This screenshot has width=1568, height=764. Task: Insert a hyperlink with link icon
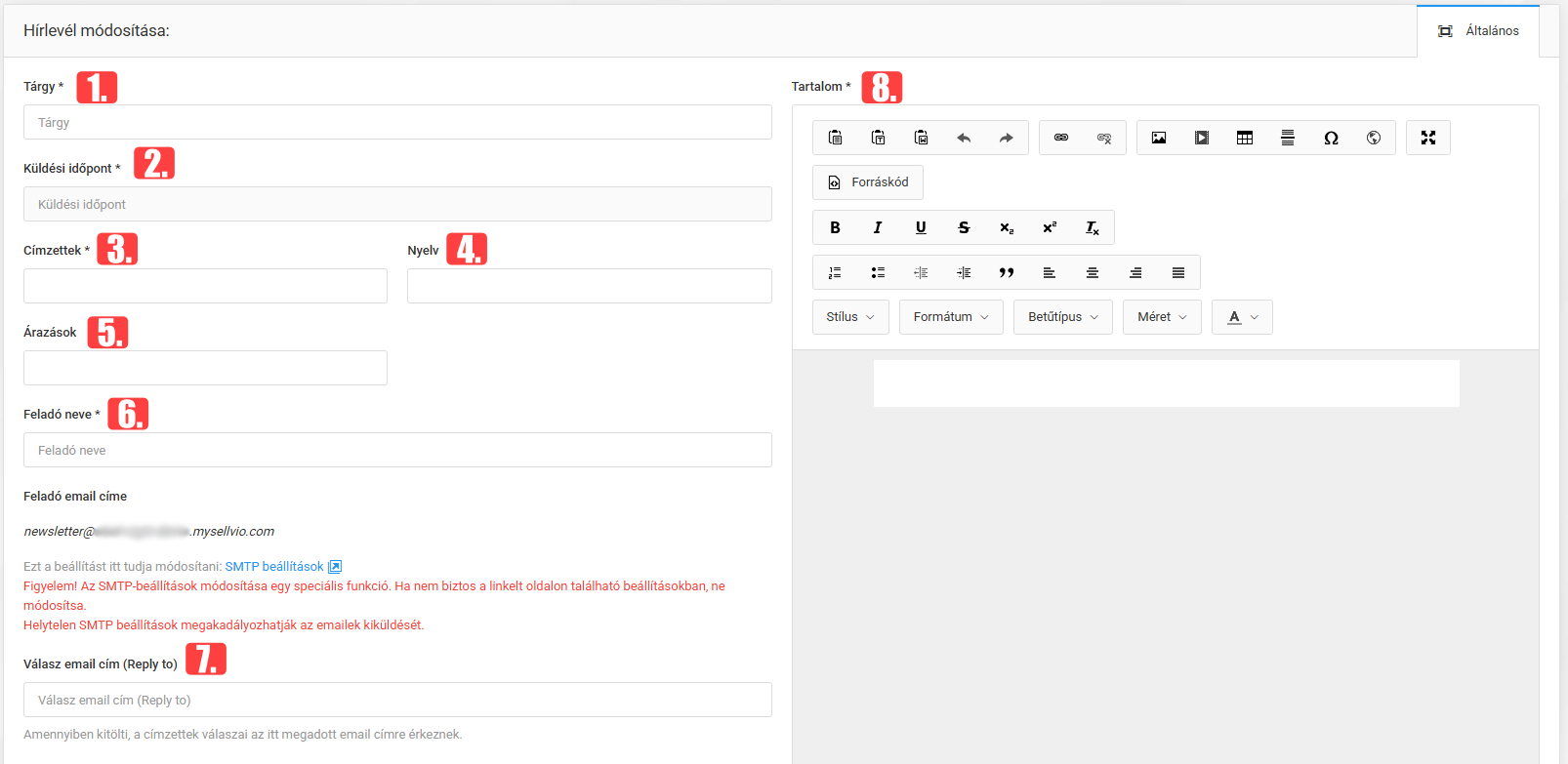pos(1061,138)
